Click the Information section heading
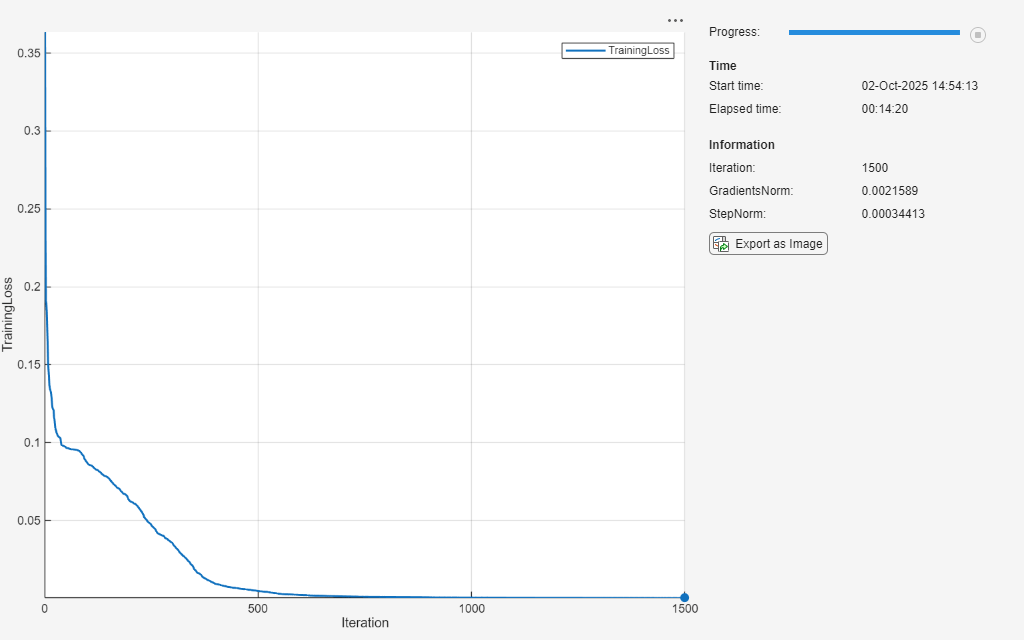Viewport: 1024px width, 640px height. click(742, 144)
